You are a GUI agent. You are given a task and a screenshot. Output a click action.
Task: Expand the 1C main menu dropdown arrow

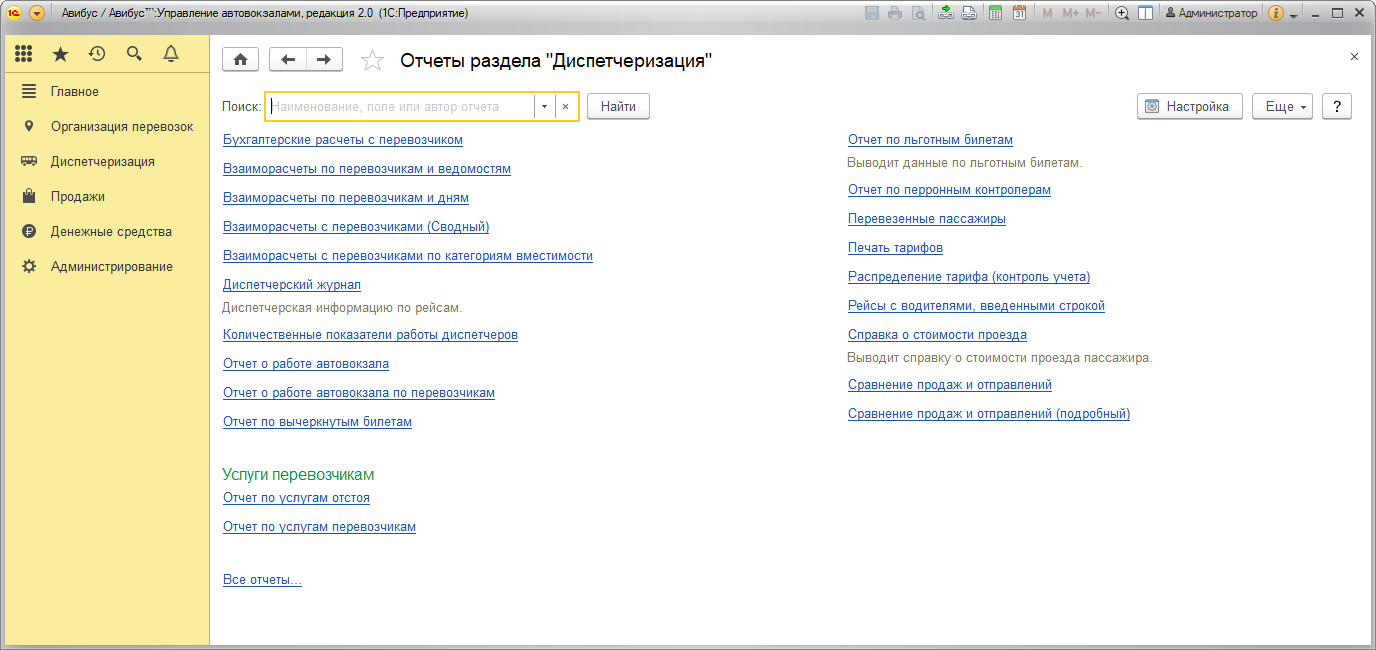pyautogui.click(x=37, y=13)
